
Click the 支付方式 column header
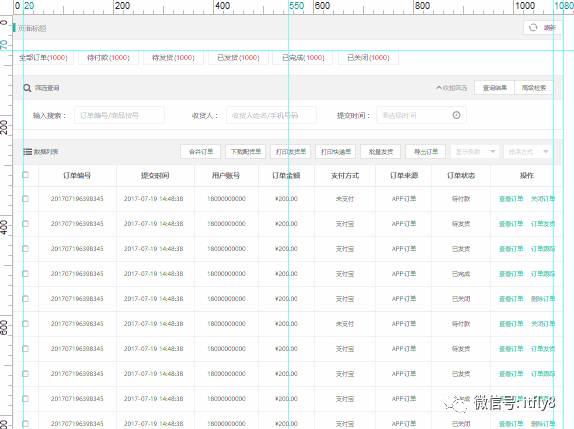(x=345, y=176)
